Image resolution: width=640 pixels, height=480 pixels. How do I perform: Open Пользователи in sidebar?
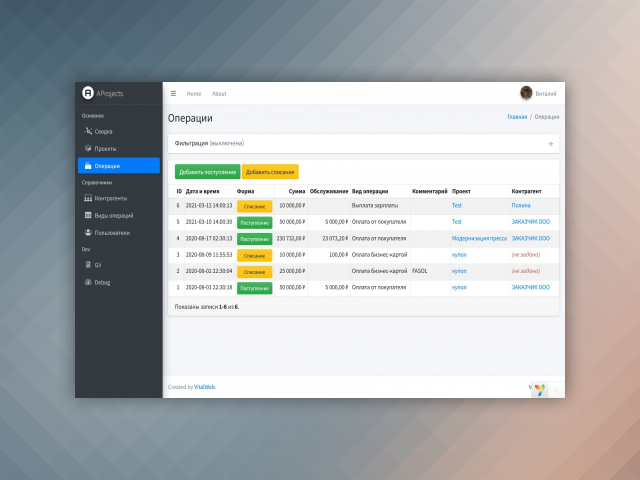pos(119,233)
